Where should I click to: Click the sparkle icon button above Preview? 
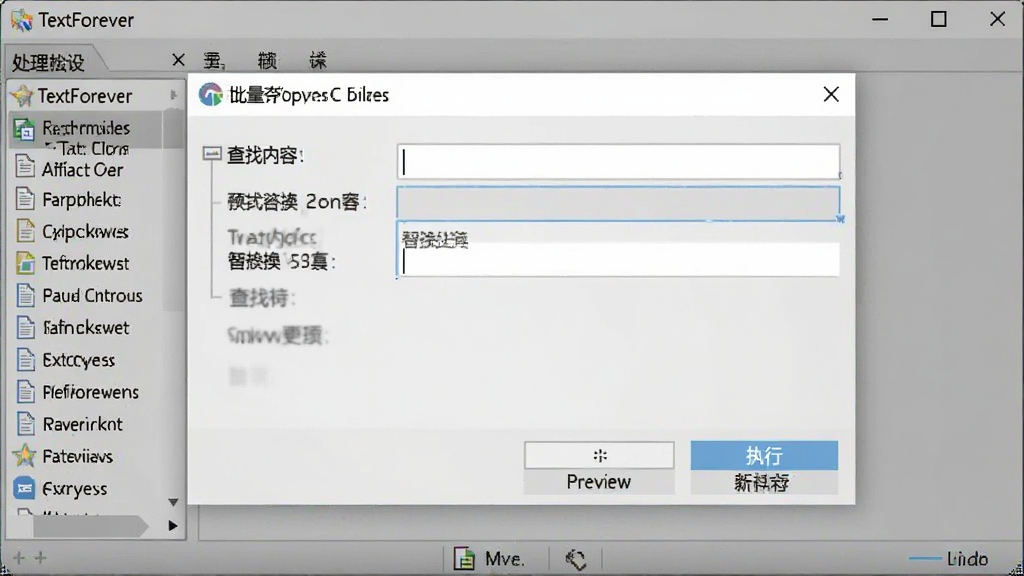tap(599, 455)
